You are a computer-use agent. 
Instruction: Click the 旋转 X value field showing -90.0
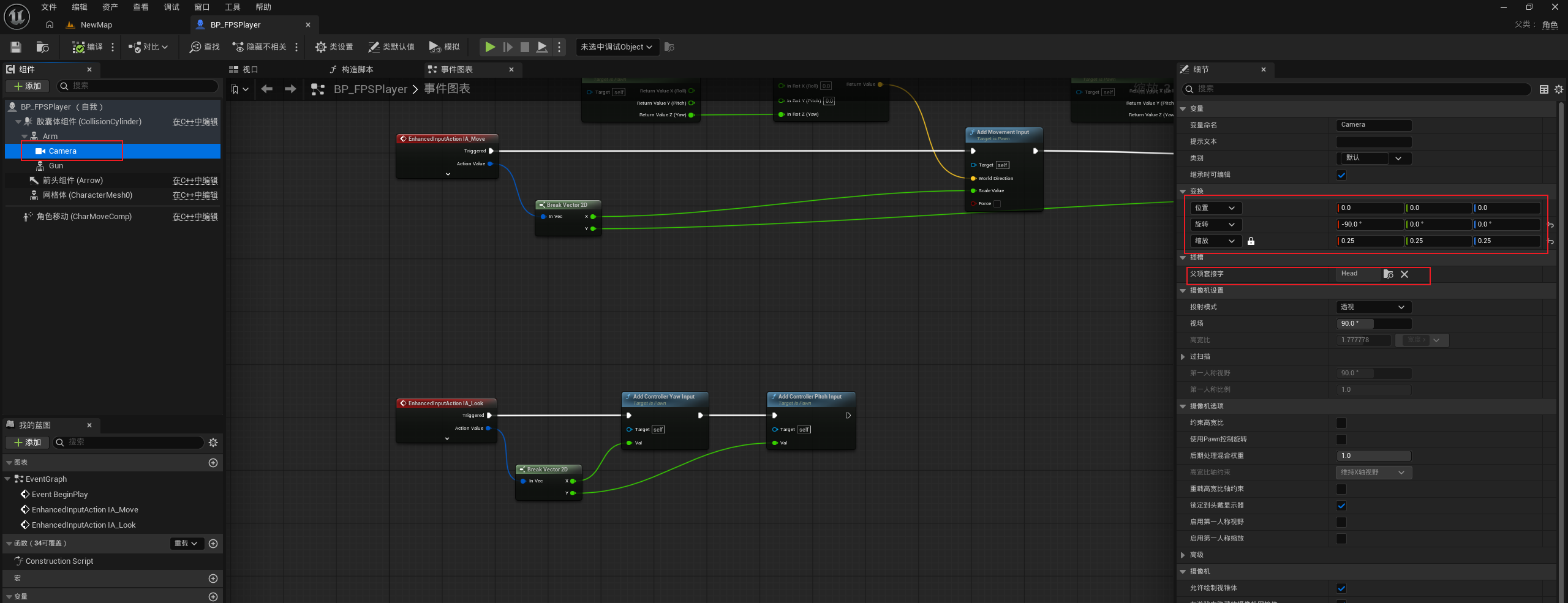click(x=1370, y=225)
